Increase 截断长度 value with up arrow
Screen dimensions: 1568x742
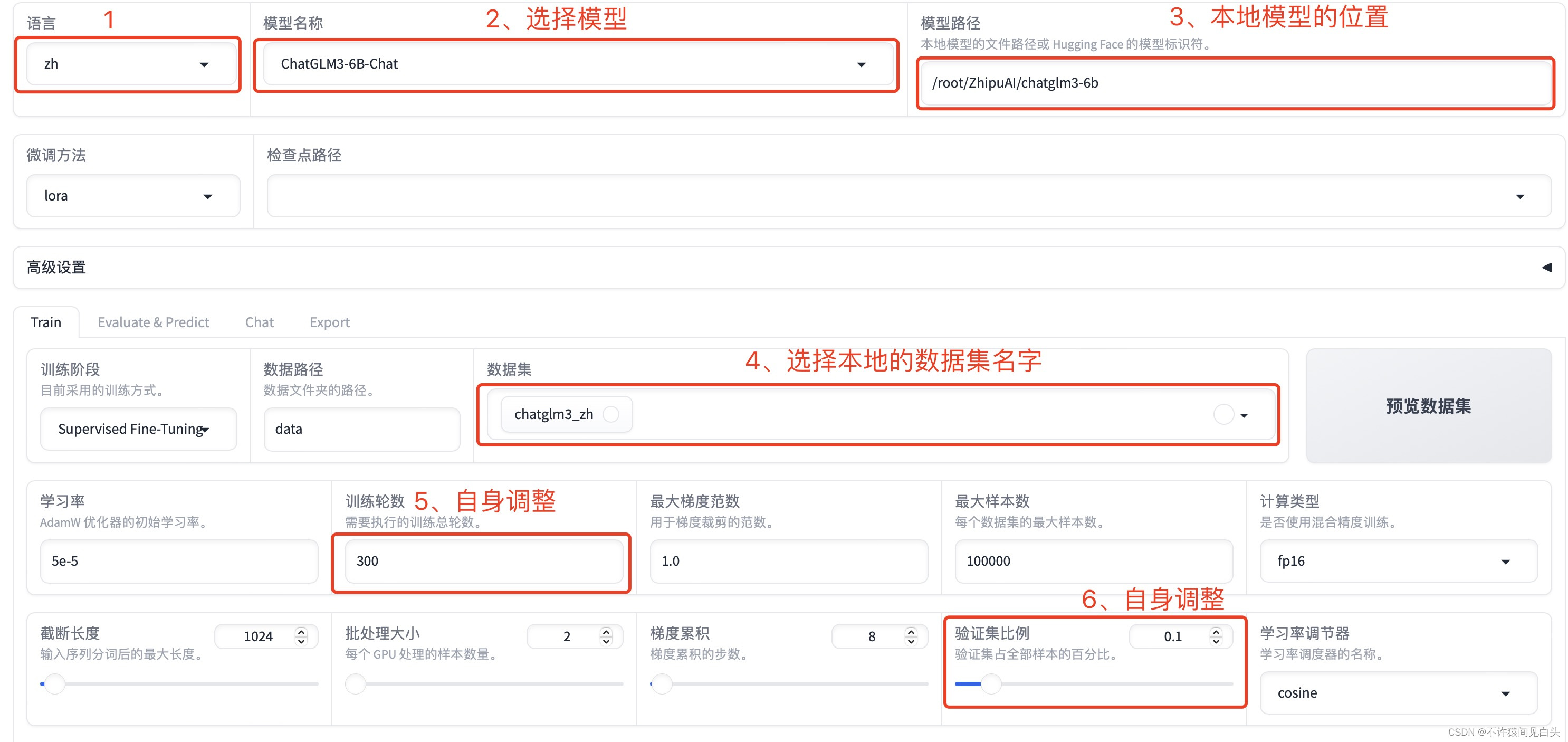pos(301,631)
